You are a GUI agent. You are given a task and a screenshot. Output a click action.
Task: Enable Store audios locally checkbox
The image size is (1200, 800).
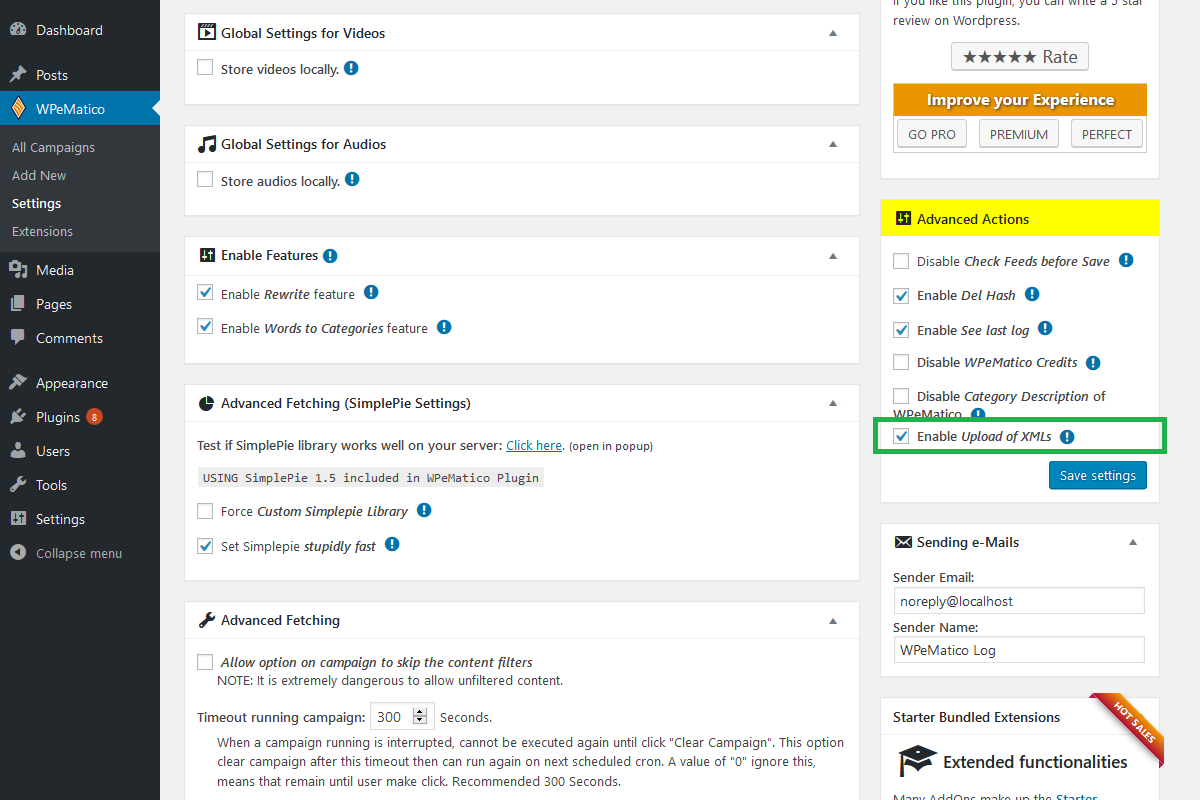pos(205,179)
